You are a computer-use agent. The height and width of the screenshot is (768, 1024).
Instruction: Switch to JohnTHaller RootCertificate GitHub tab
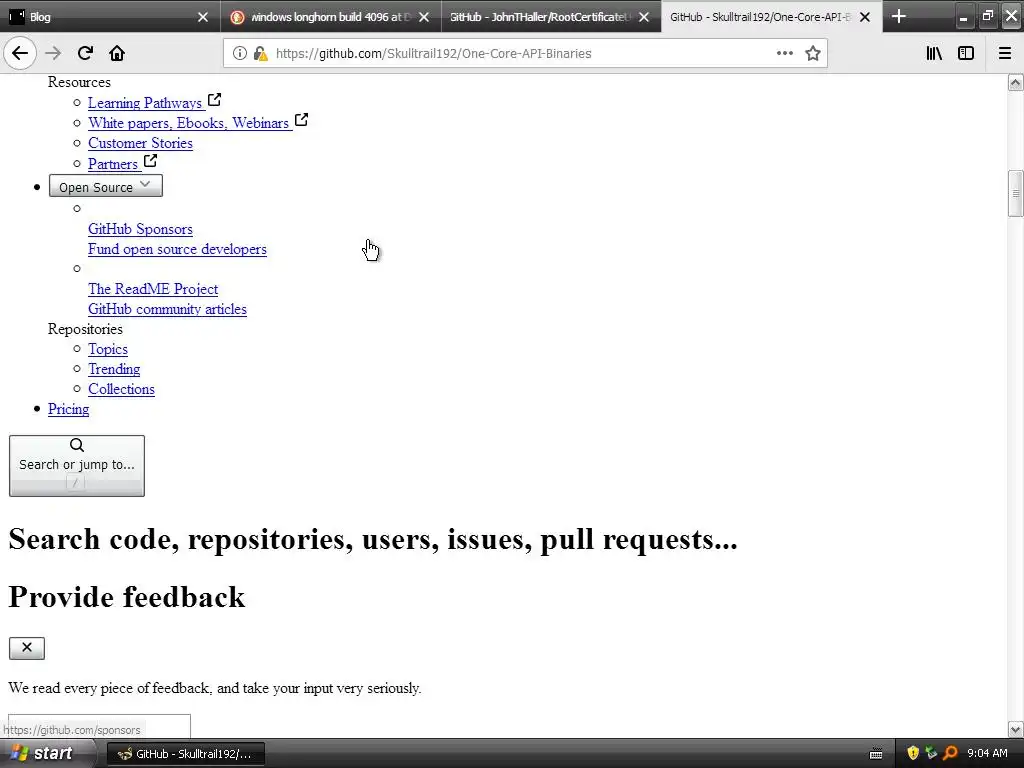point(541,17)
